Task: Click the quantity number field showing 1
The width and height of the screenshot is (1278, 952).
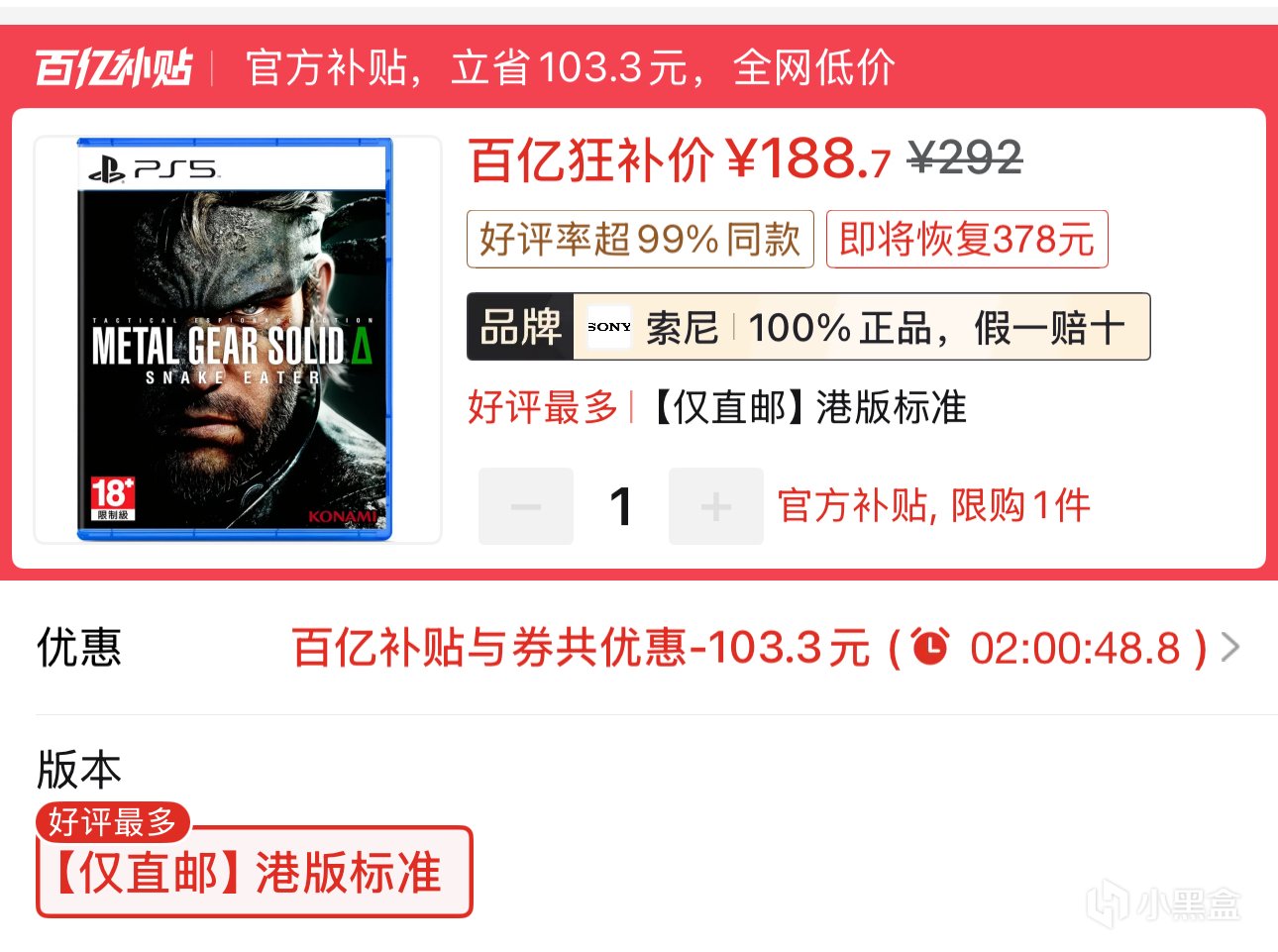Action: click(x=620, y=506)
